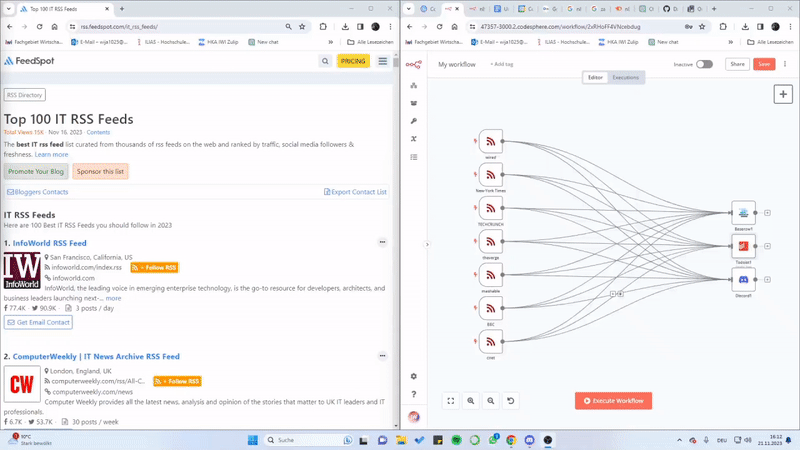Open the ComputerWeekly entry three-dot menu
This screenshot has height=450, width=800.
[x=382, y=356]
